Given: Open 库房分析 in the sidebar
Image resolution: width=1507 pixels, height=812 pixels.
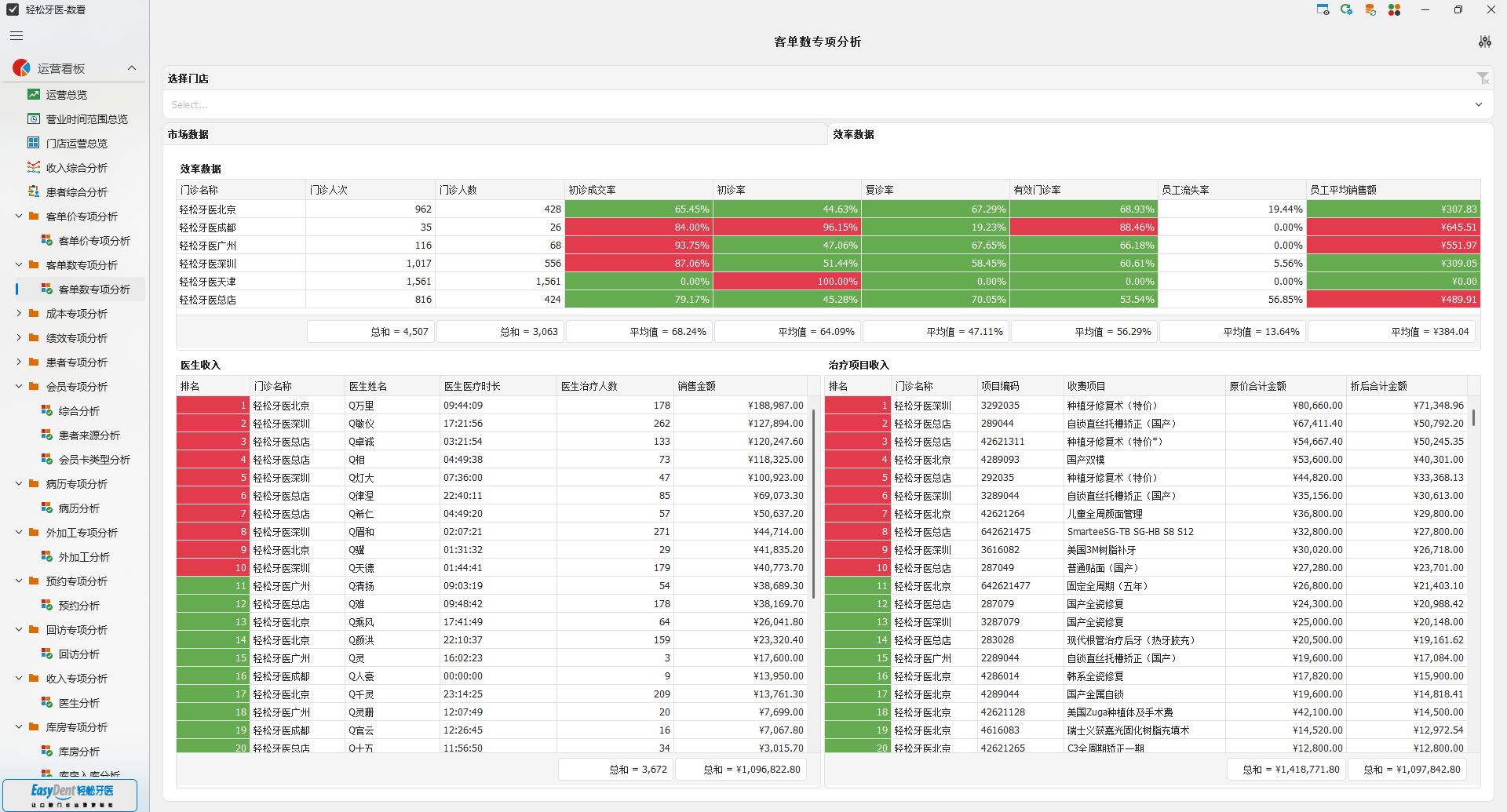Looking at the screenshot, I should 78,752.
